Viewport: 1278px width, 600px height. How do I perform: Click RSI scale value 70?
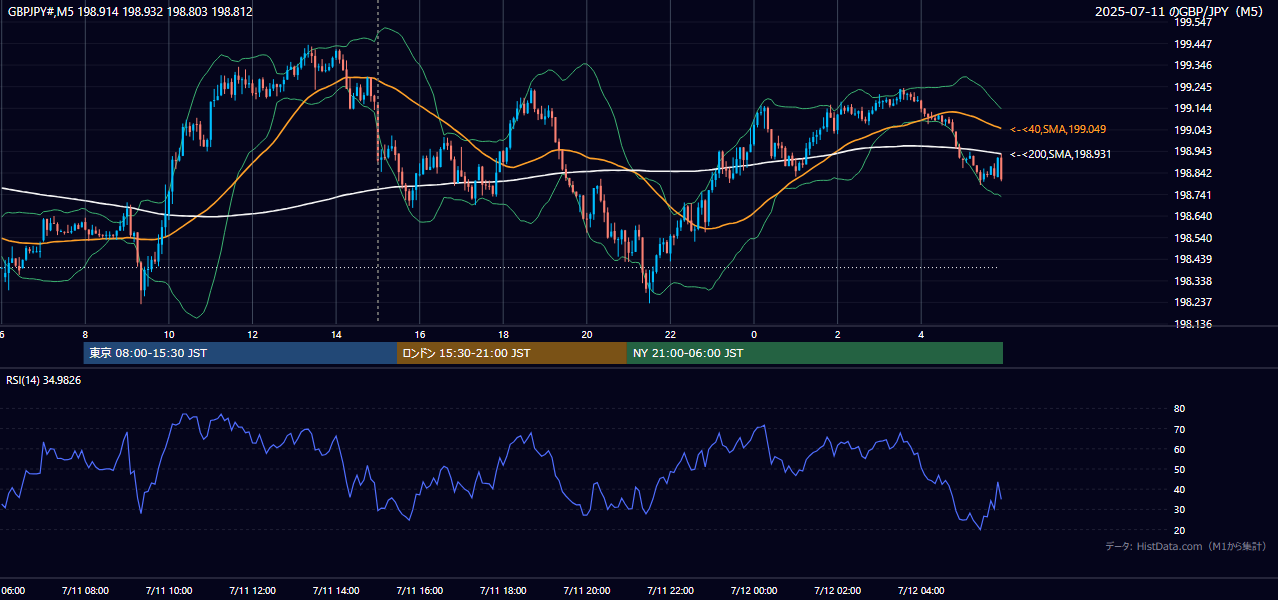[x=1180, y=429]
